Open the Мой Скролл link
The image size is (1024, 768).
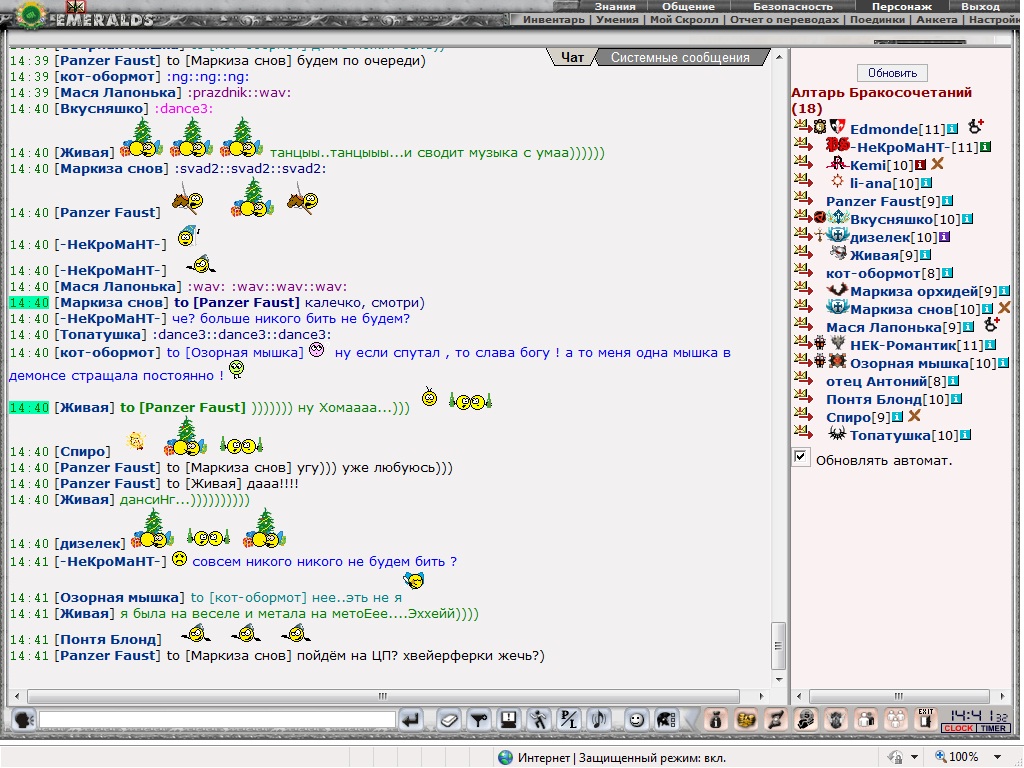click(x=684, y=19)
